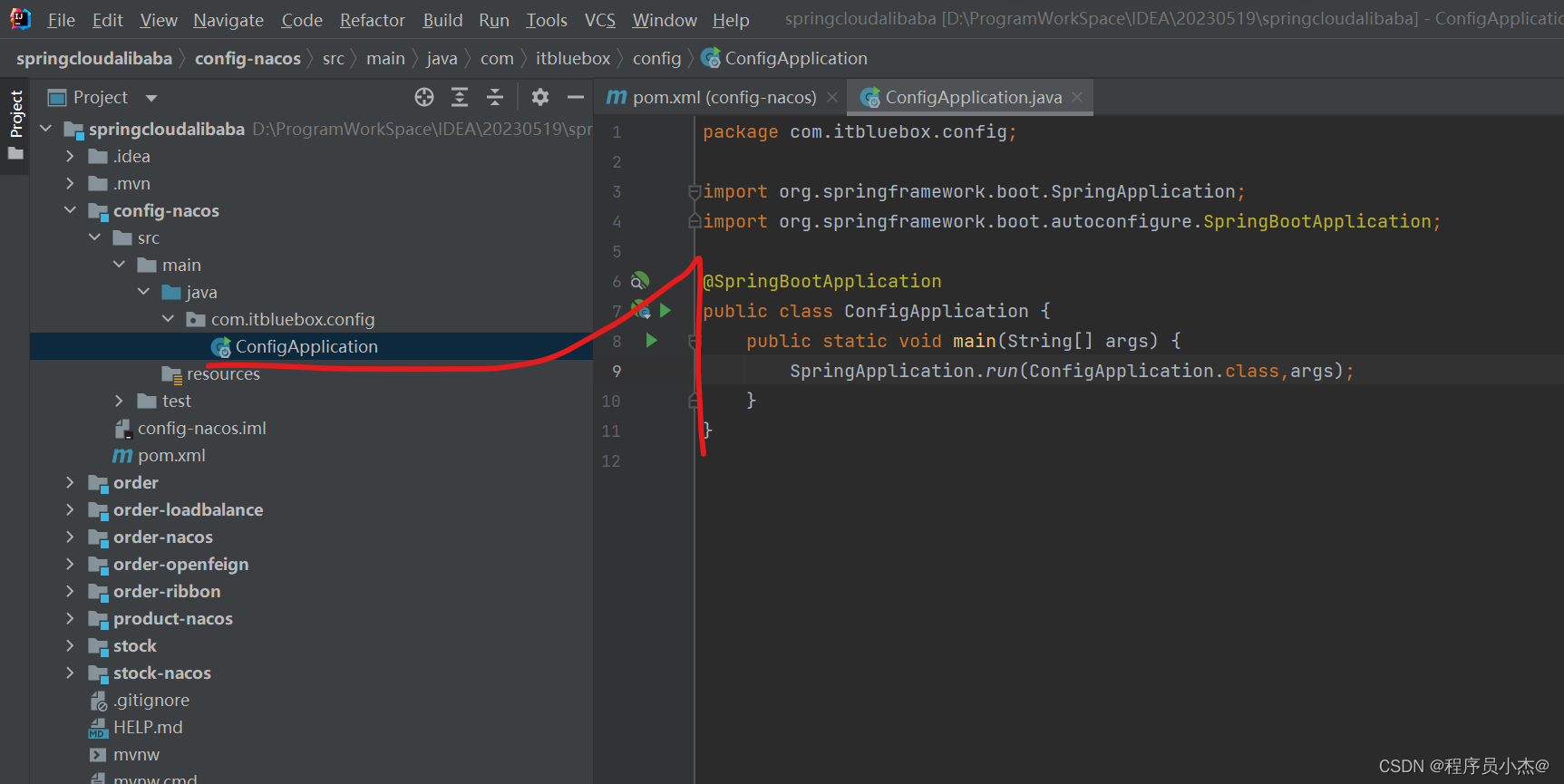Open the Run menu
This screenshot has width=1564, height=784.
click(494, 20)
